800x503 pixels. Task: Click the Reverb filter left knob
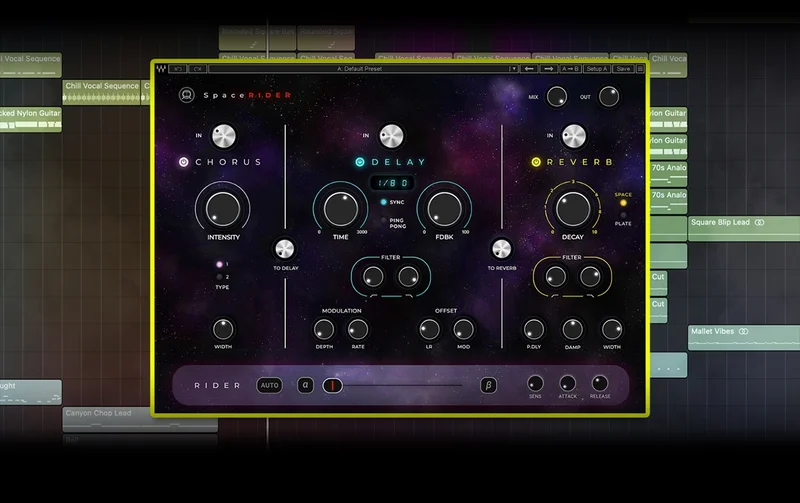click(x=556, y=276)
